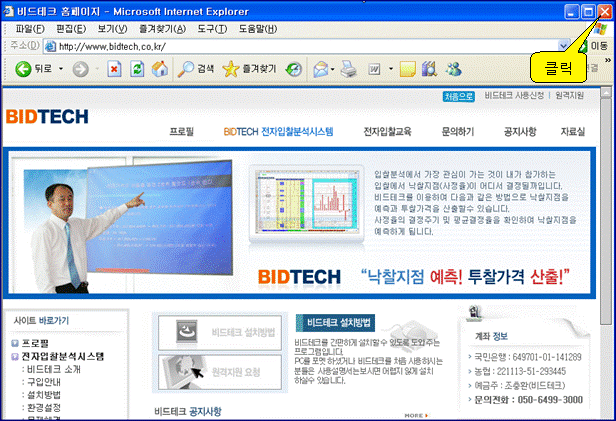Click the 사이트 바로가기 heading
The image size is (616, 421).
pos(41,320)
